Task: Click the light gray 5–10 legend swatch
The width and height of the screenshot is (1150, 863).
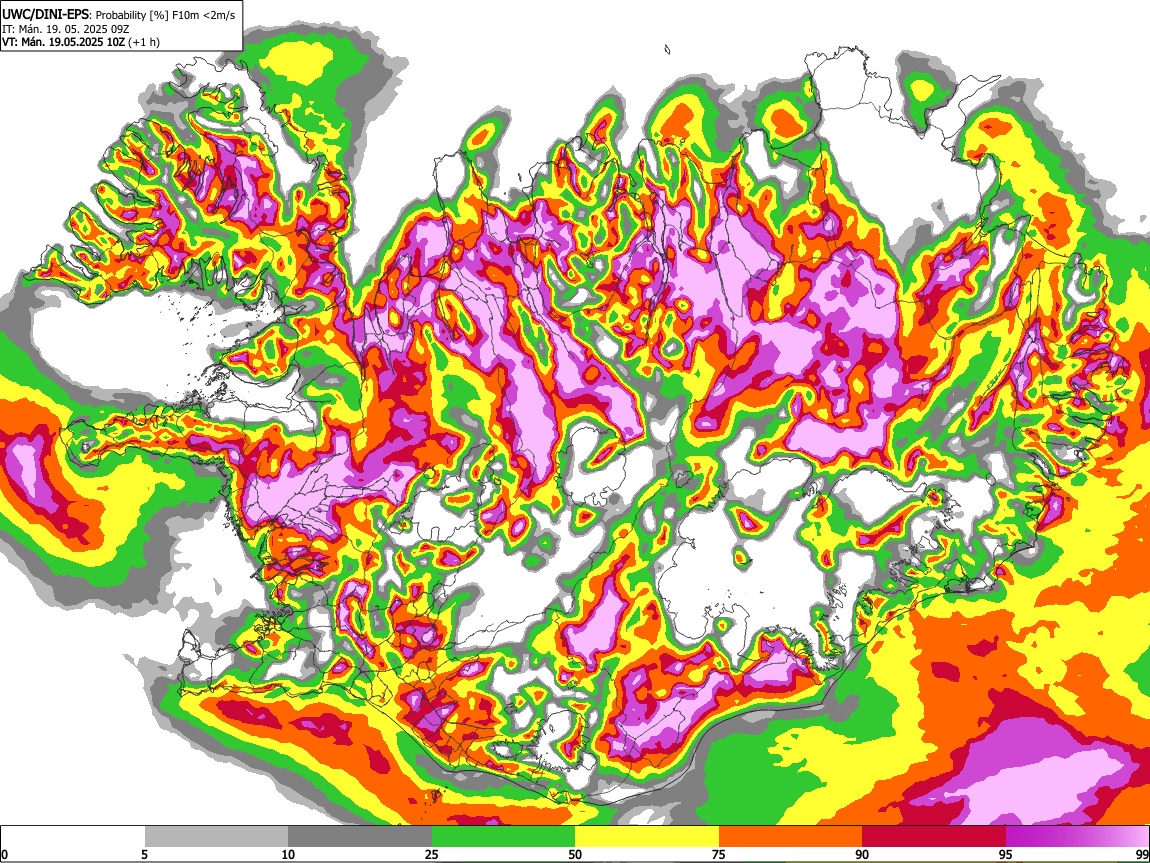Action: (216, 837)
